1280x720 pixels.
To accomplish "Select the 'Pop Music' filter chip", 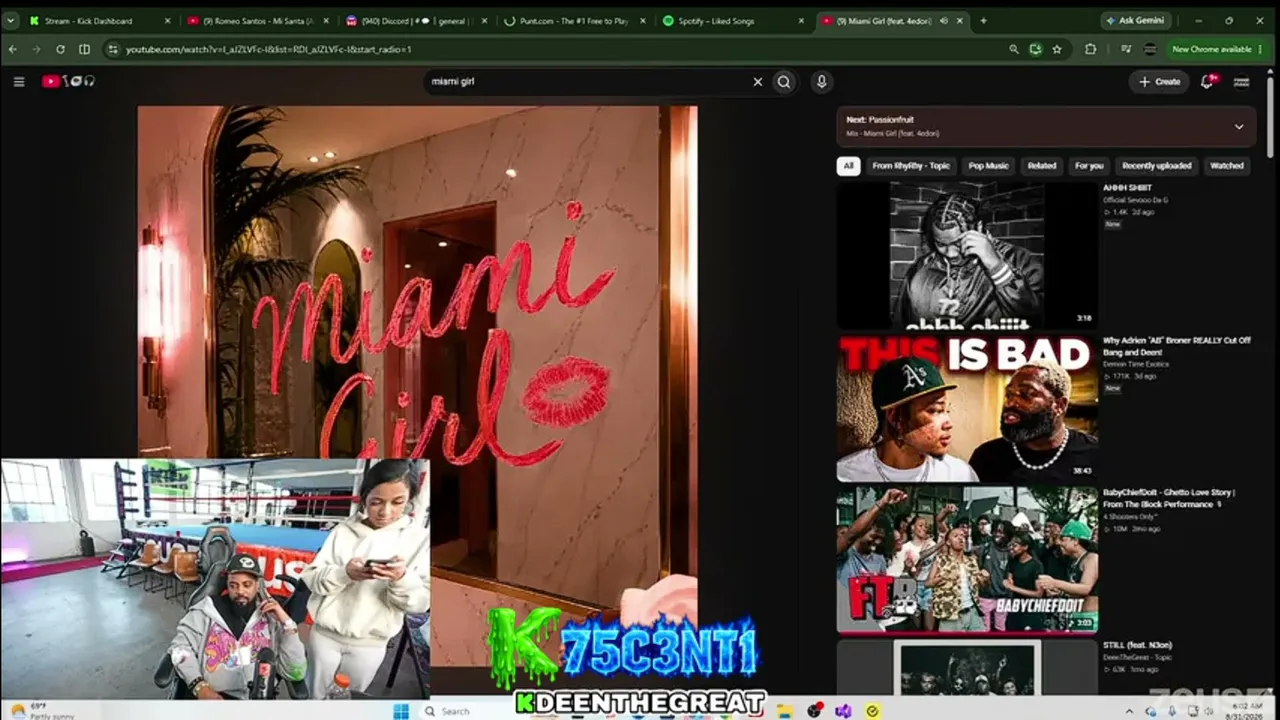I will 988,166.
